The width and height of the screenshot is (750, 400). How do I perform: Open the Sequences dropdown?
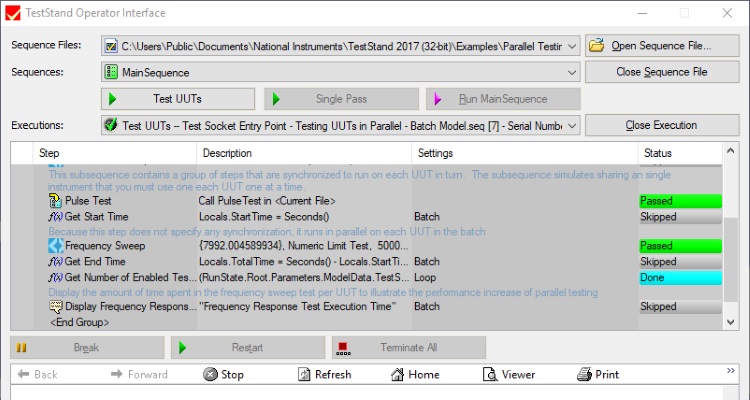point(572,73)
